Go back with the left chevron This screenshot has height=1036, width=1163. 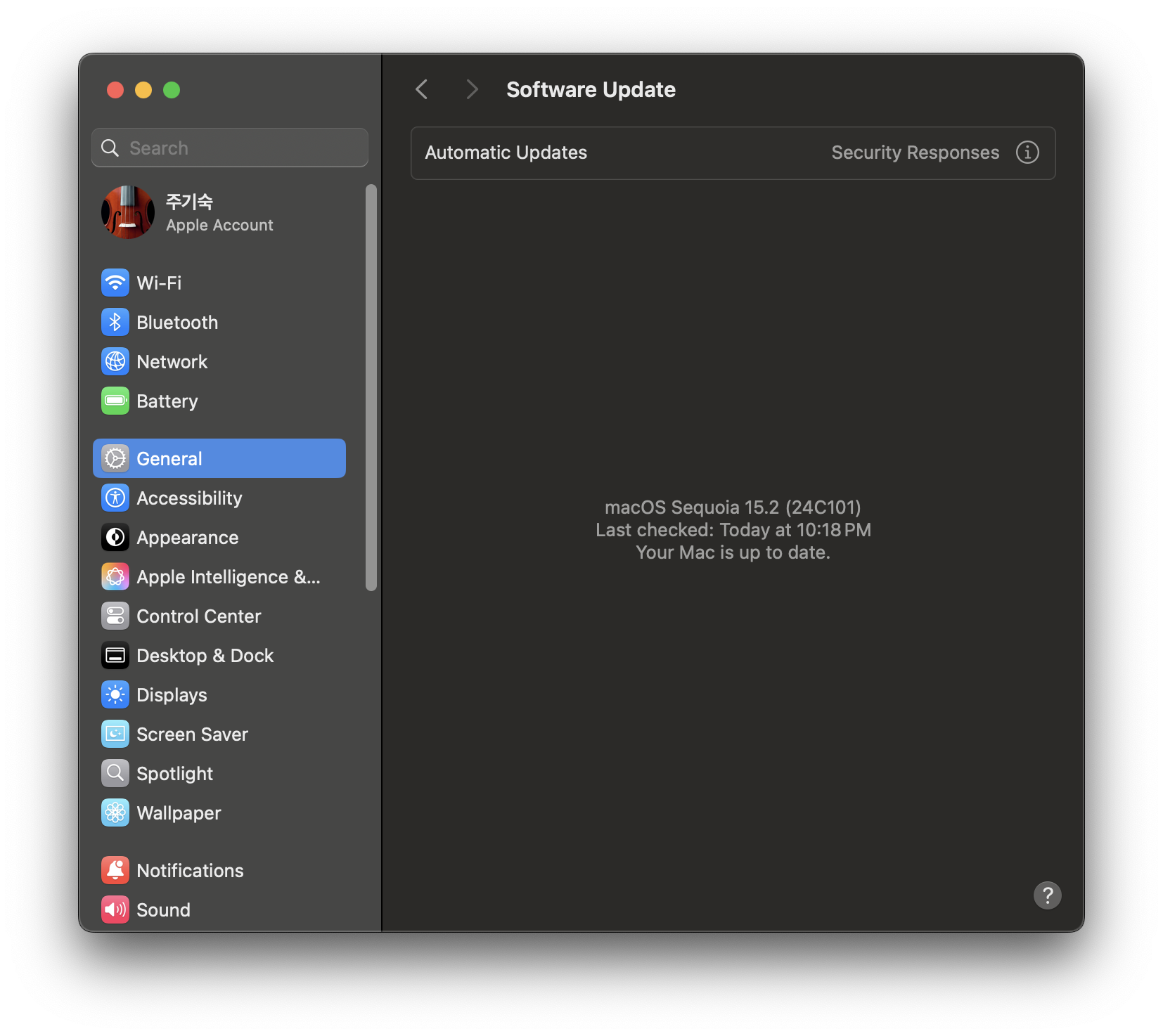pyautogui.click(x=422, y=89)
